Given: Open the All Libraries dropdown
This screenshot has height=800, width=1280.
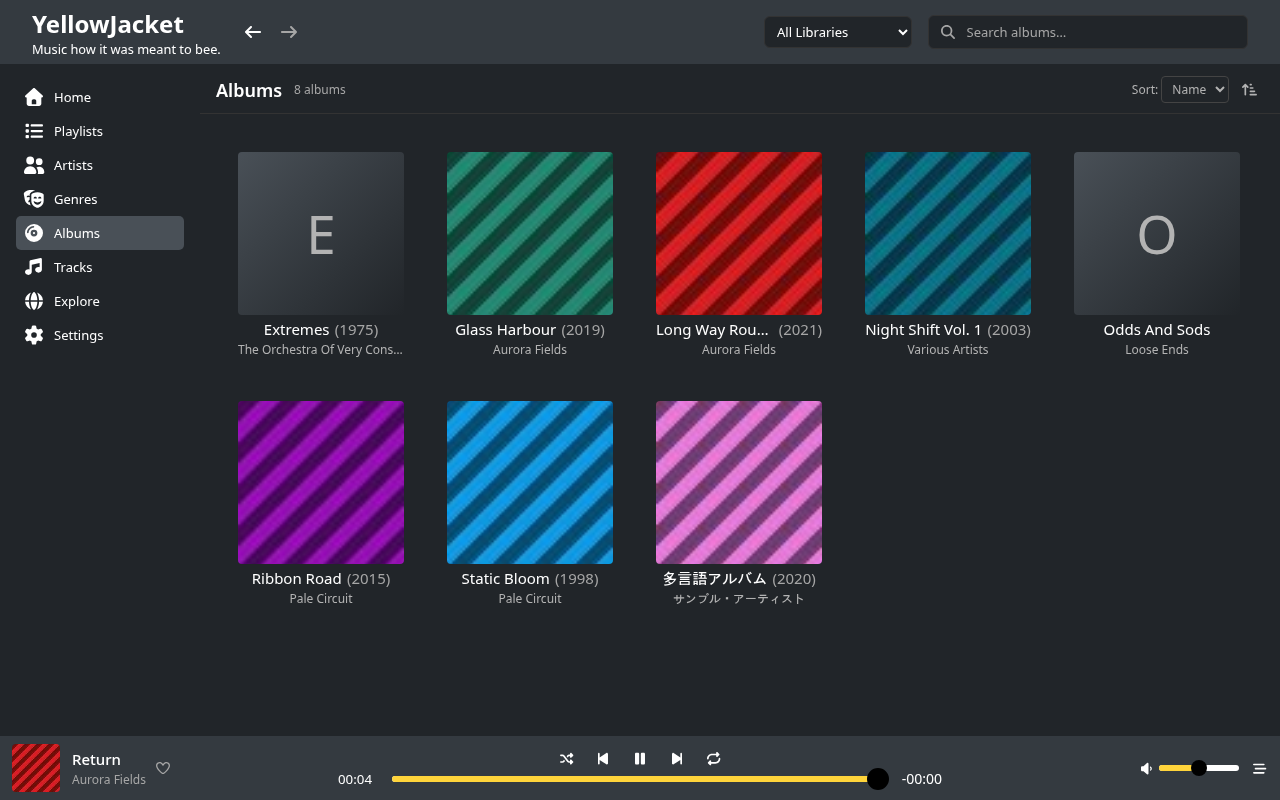Looking at the screenshot, I should click(838, 32).
